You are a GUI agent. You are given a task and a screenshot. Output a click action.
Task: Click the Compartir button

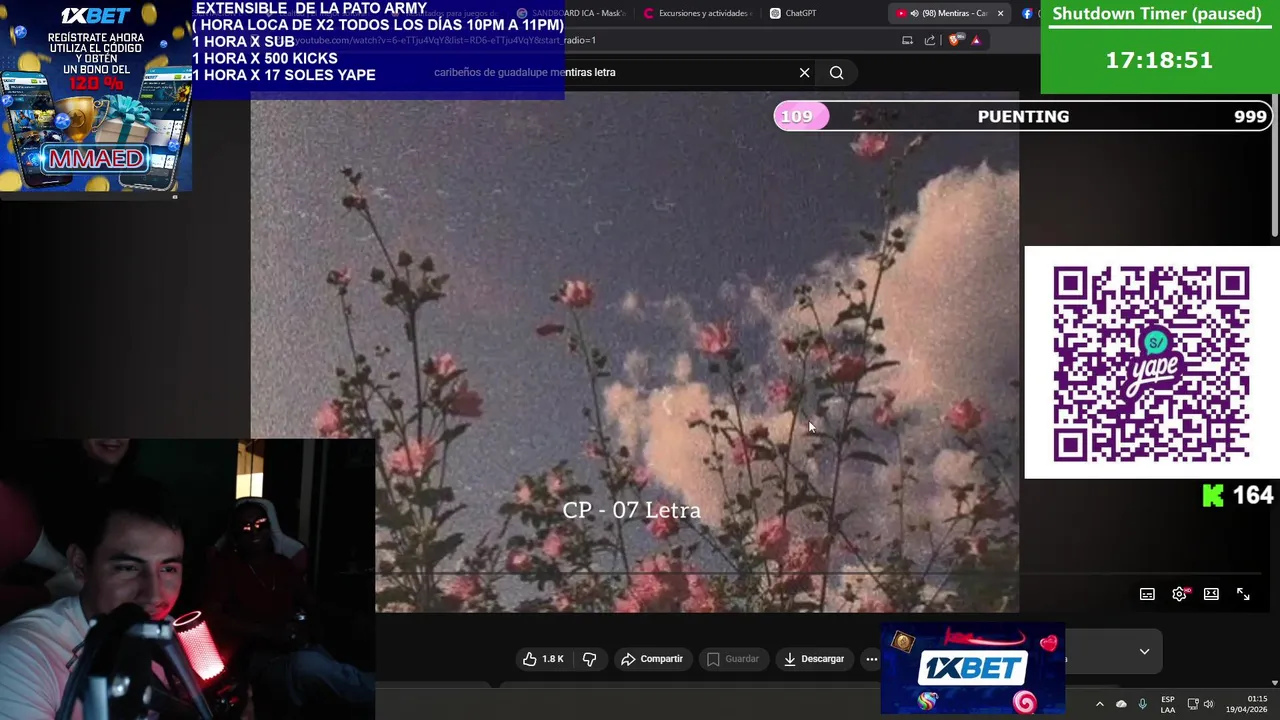click(652, 659)
